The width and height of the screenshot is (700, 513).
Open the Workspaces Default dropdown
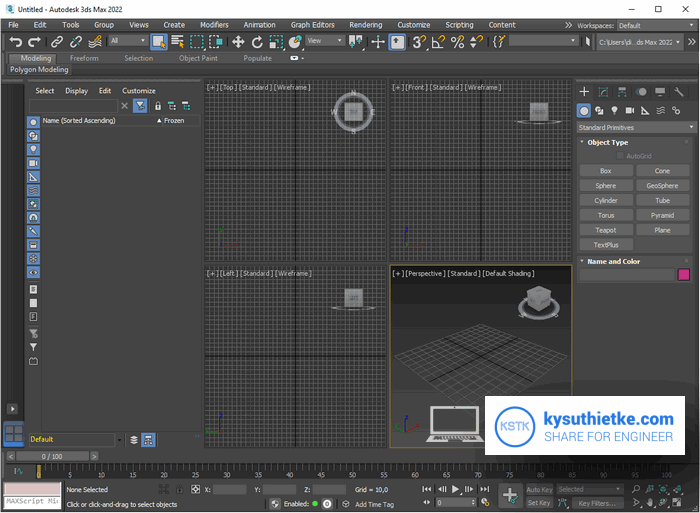point(656,25)
